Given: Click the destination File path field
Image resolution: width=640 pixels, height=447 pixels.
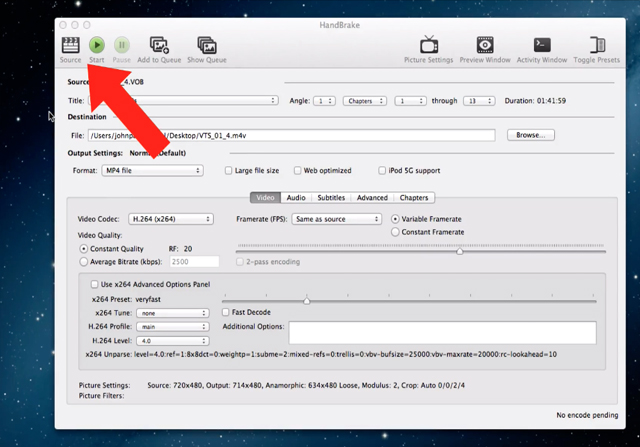Looking at the screenshot, I should click(x=291, y=136).
